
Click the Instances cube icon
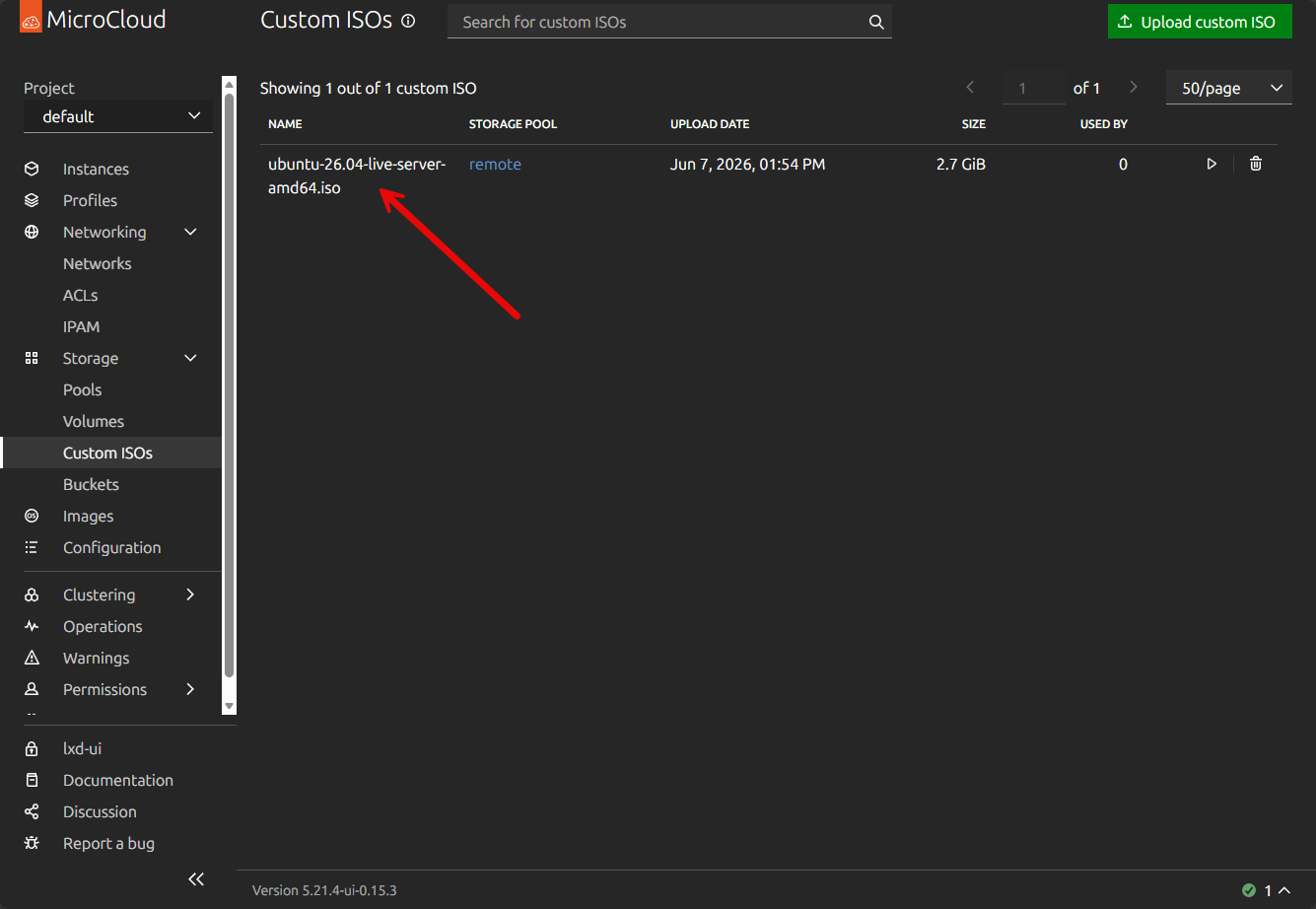click(32, 169)
